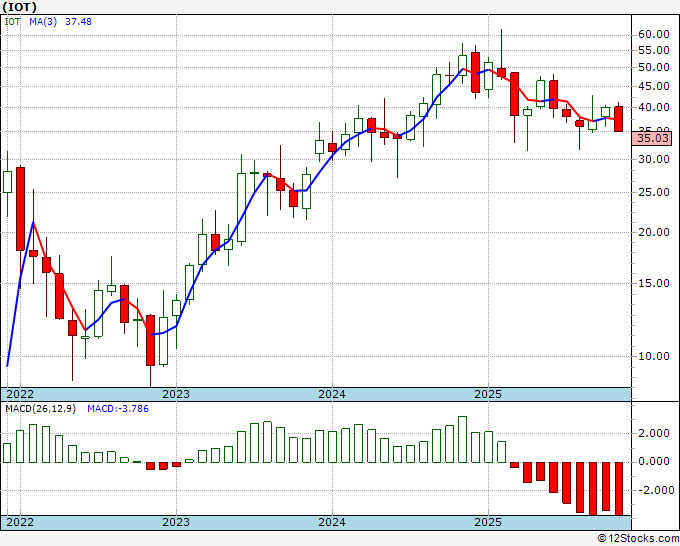Click the 30.00 price axis label
The width and height of the screenshot is (680, 546).
(654, 159)
